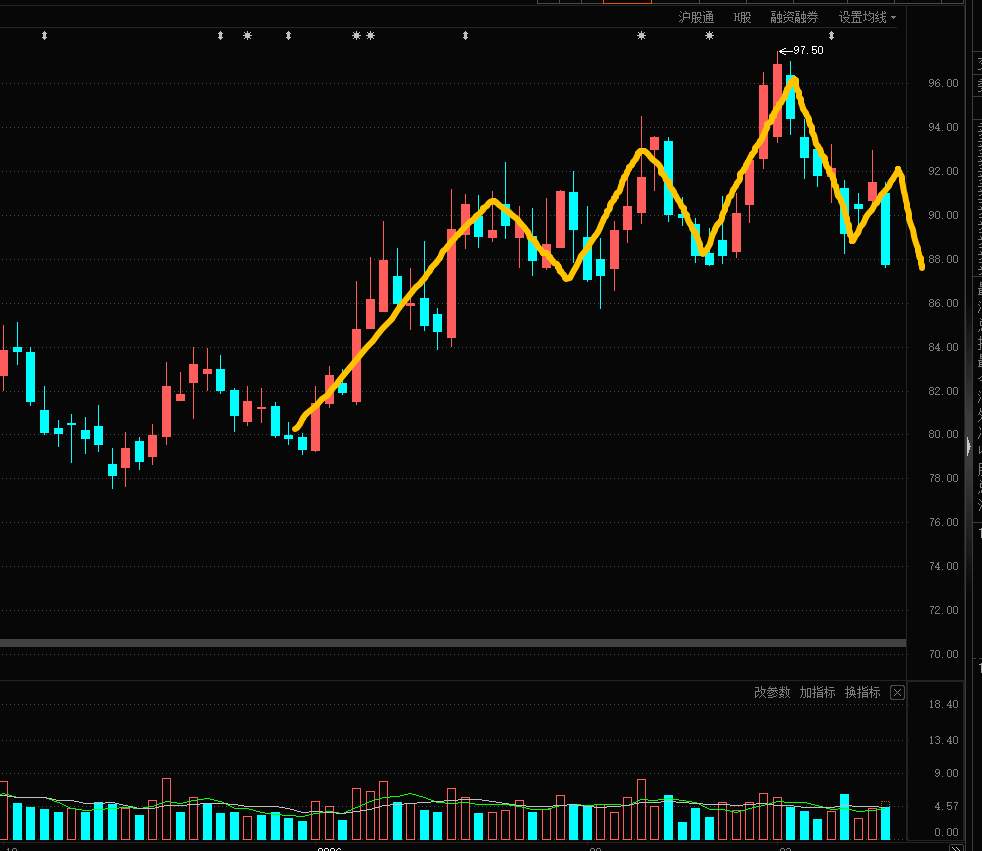
Task: Click the double-arrow expand icon at bottom right
Action: pos(956,844)
